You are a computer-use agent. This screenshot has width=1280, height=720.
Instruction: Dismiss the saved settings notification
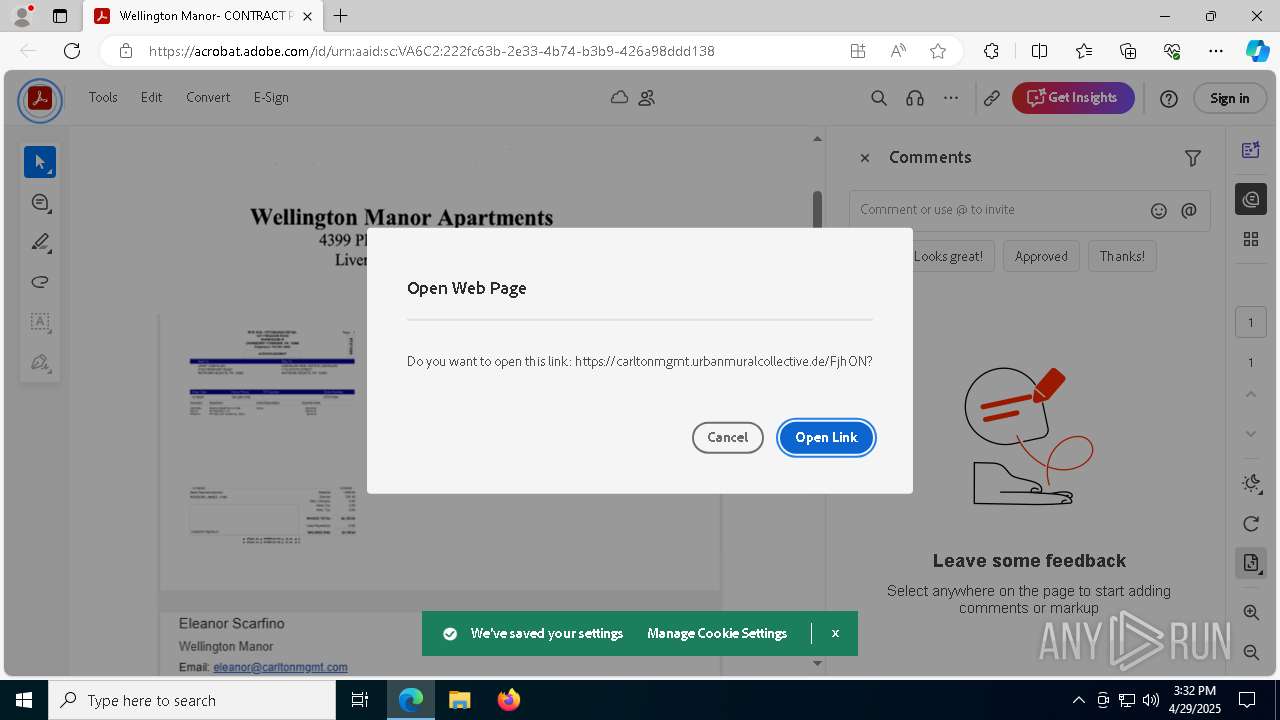pos(835,633)
